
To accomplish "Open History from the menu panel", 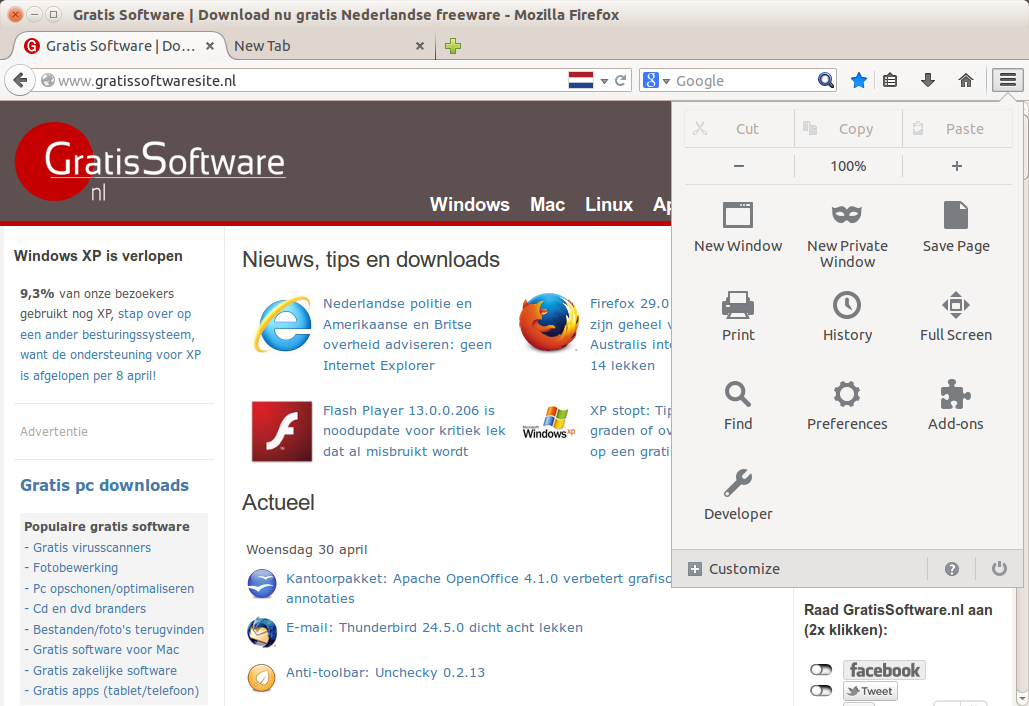I will tap(847, 316).
